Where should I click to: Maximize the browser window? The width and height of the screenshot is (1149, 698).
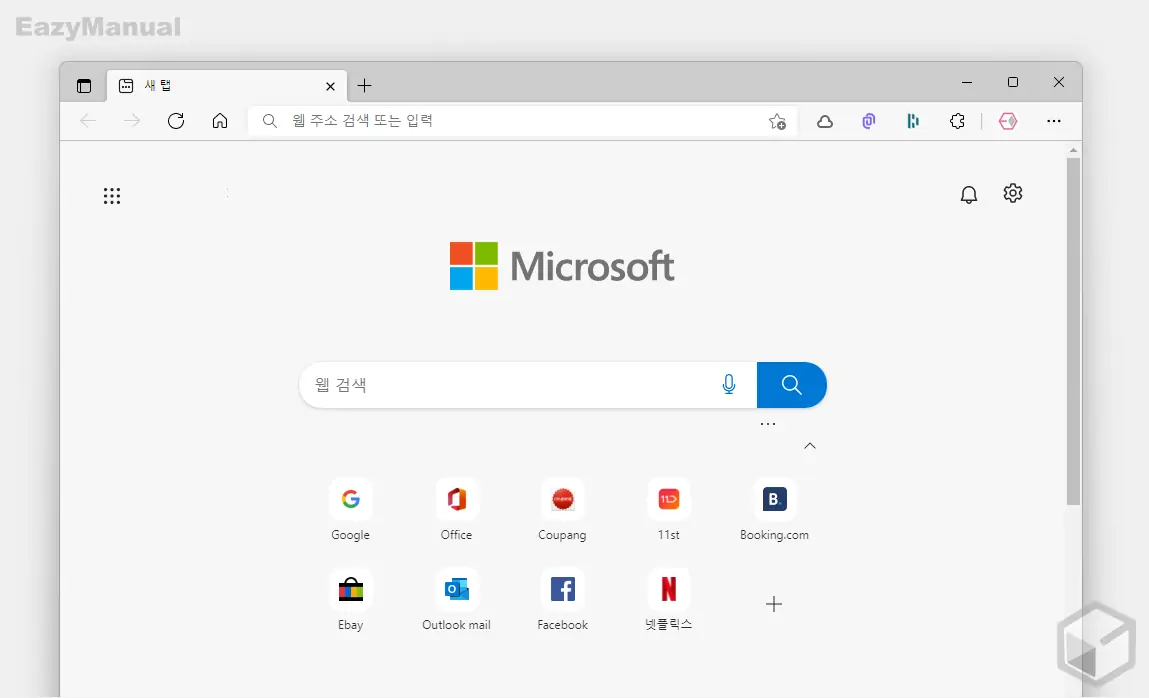pyautogui.click(x=1013, y=82)
